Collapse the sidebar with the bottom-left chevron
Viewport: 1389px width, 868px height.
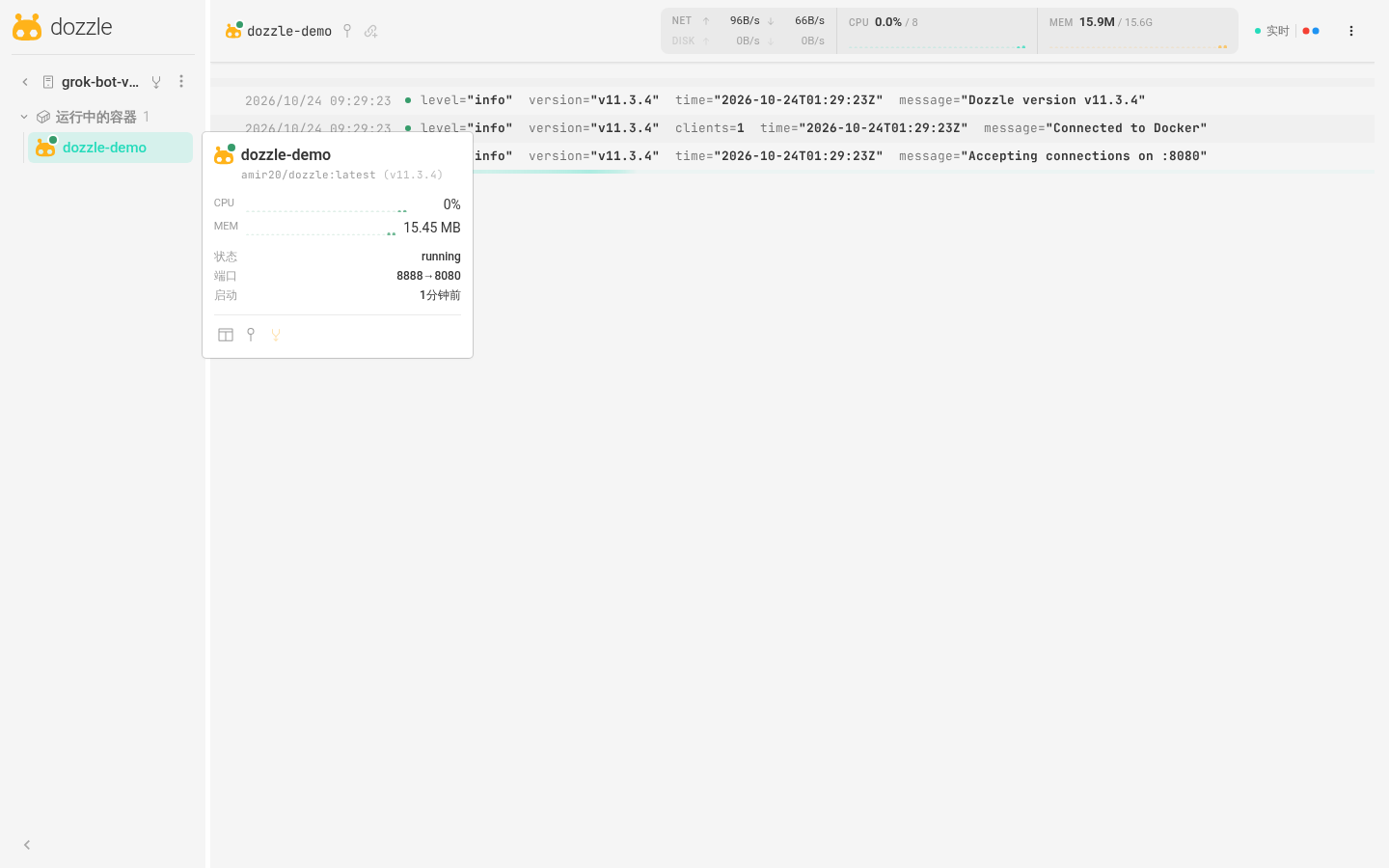coord(27,845)
